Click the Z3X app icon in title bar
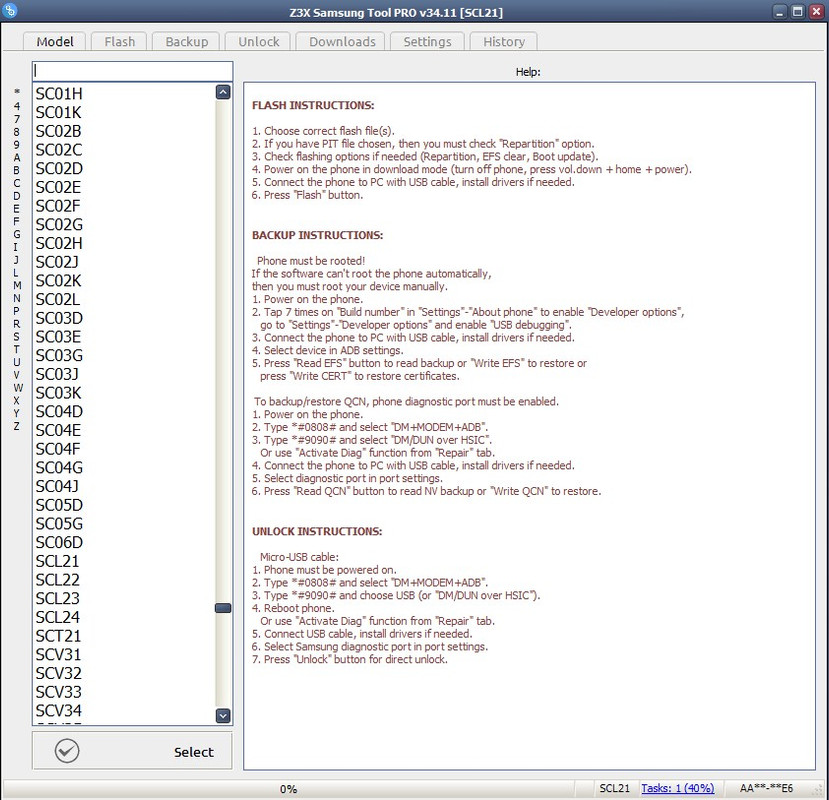829x800 pixels. [10, 10]
